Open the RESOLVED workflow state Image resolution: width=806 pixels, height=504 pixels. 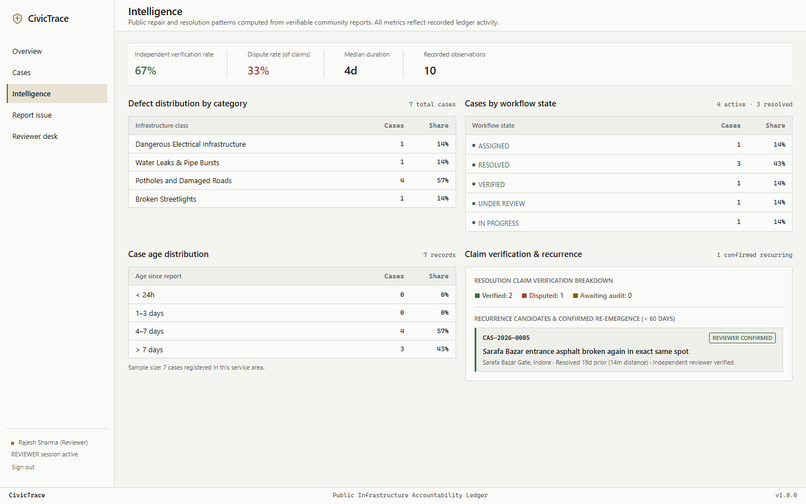pos(493,165)
